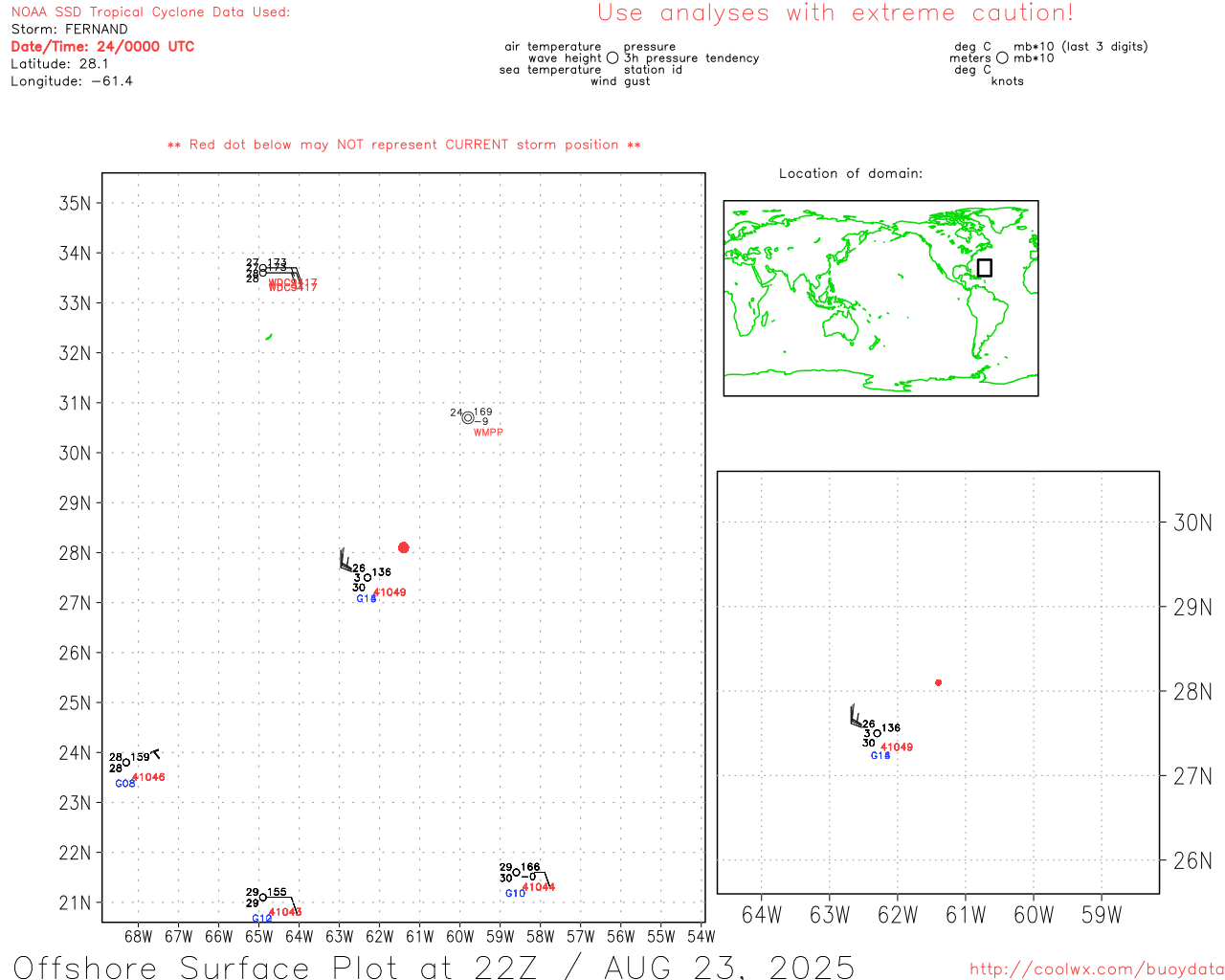Click buoy 41049 station circle on main map
The height and width of the screenshot is (980, 1225).
tap(367, 578)
